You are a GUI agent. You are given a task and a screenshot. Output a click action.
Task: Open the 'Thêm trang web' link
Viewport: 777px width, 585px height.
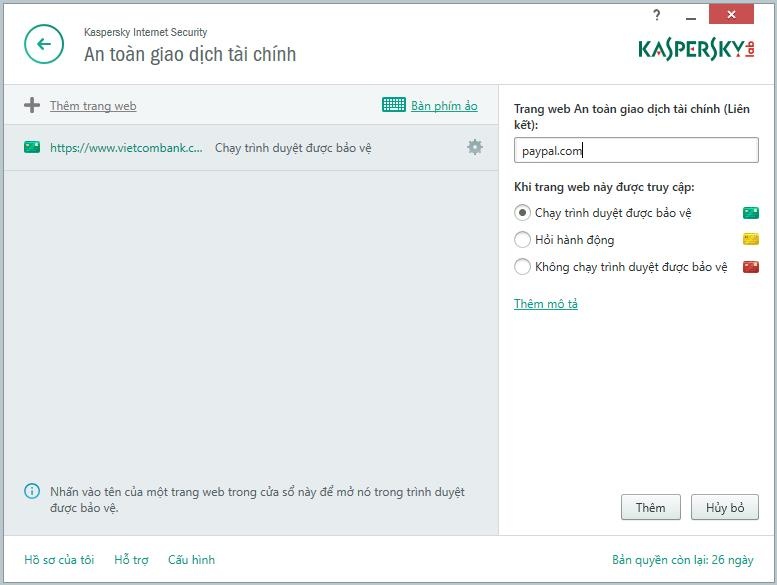[93, 106]
